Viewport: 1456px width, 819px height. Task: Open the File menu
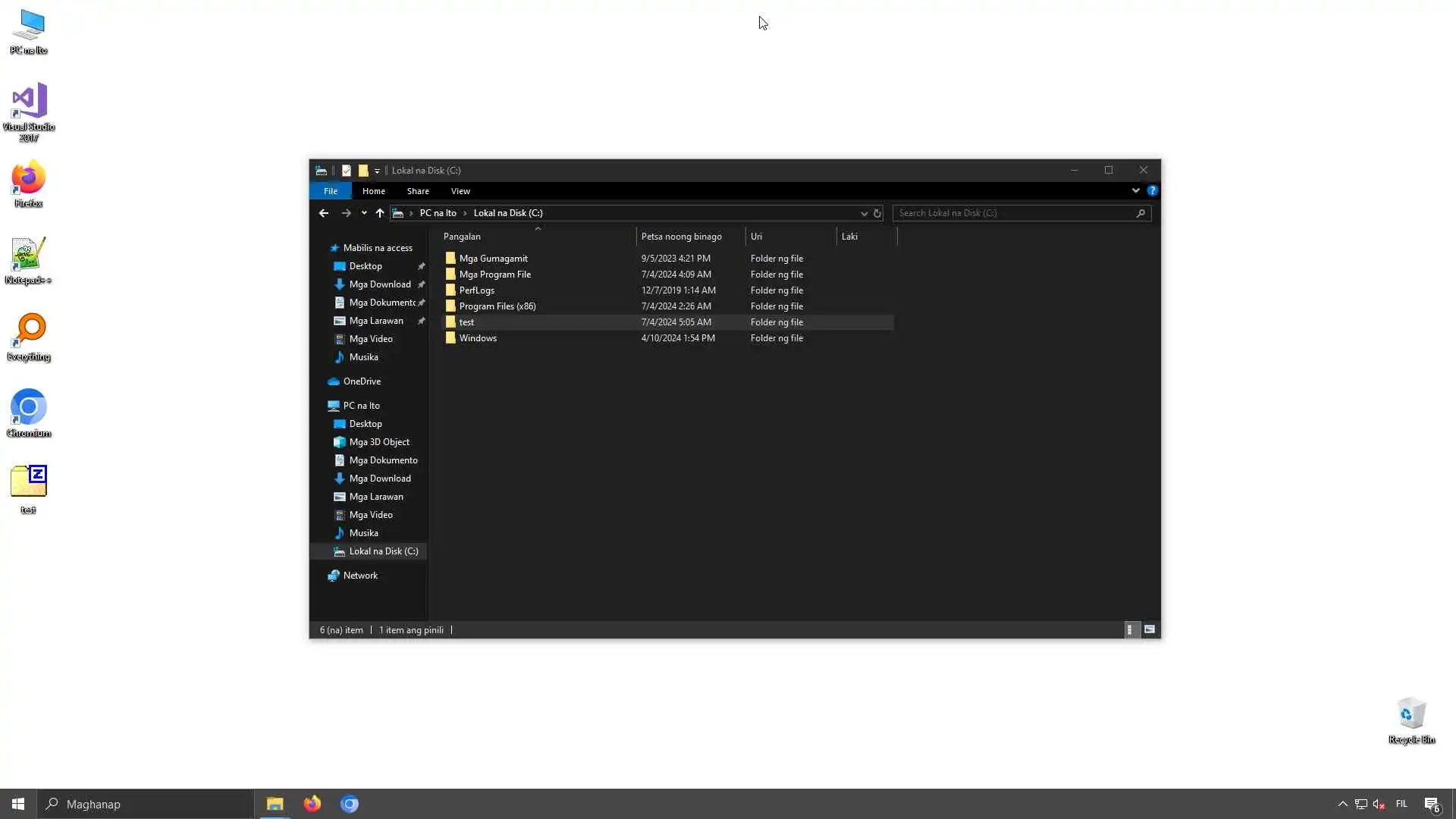click(331, 191)
